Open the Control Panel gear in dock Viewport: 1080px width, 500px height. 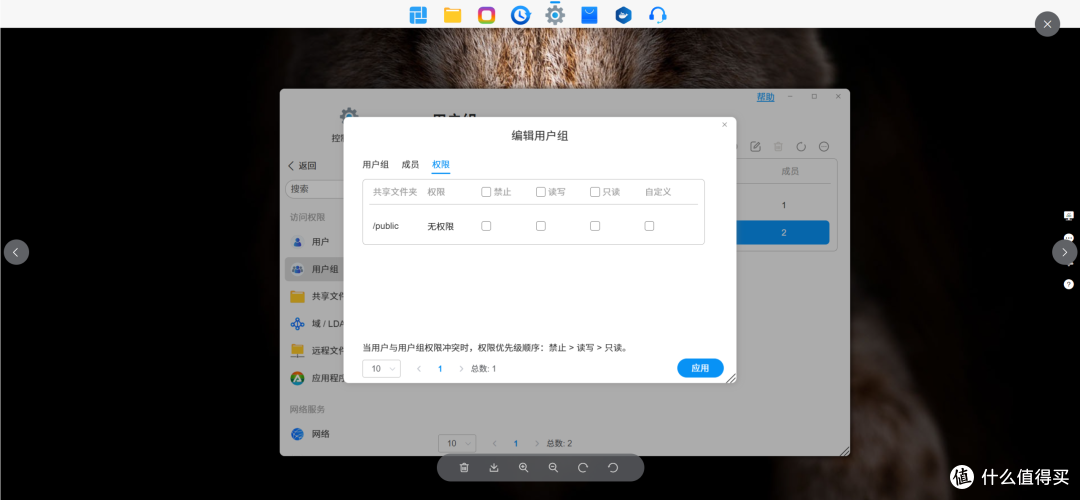coord(555,14)
